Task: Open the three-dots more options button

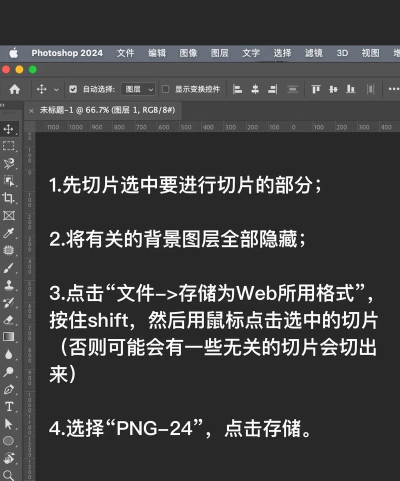Action: [x=394, y=89]
